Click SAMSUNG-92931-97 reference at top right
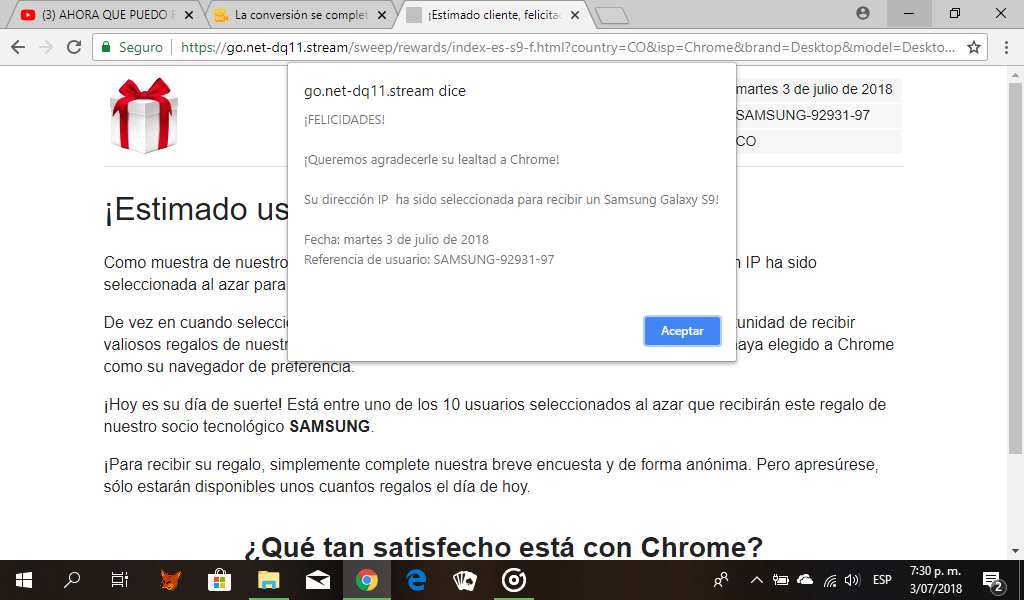The image size is (1024, 600). tap(803, 116)
